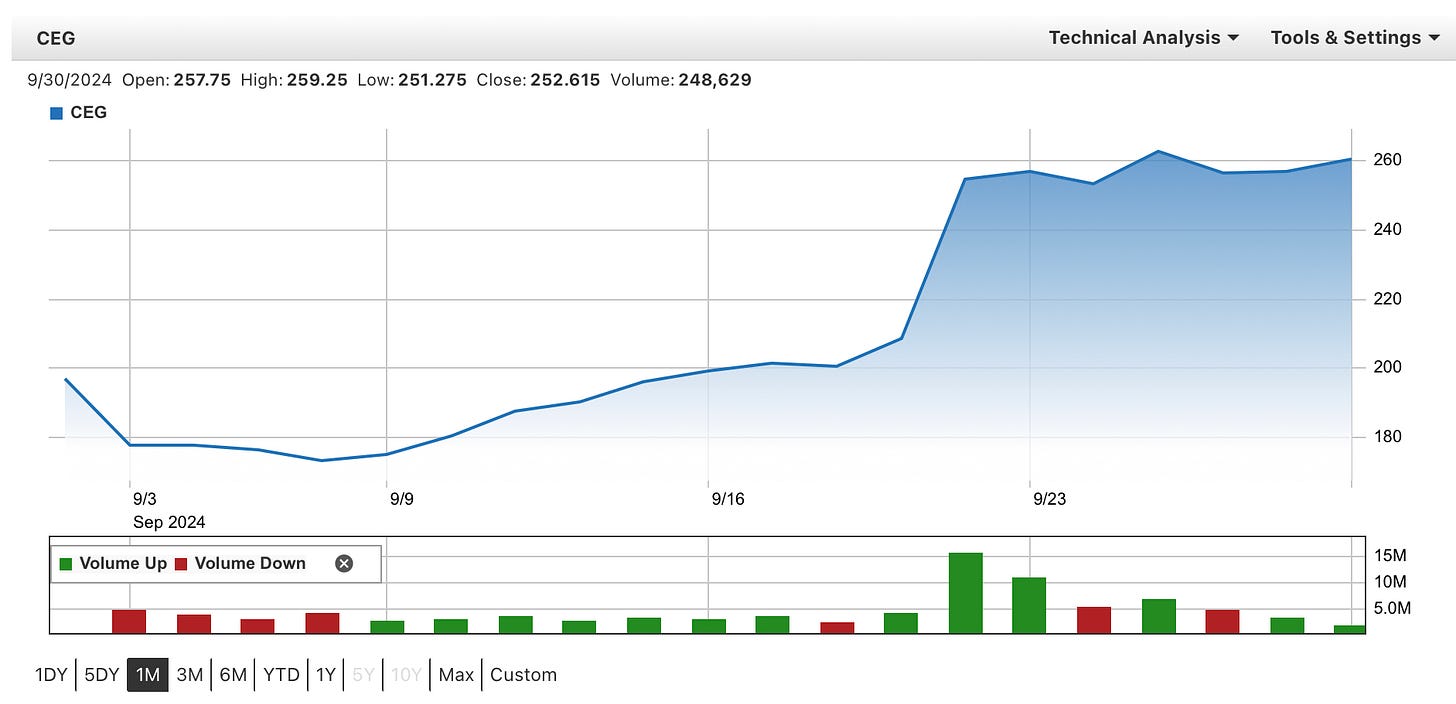This screenshot has width=1456, height=704.
Task: Click the Volume Up legend label
Action: point(123,563)
